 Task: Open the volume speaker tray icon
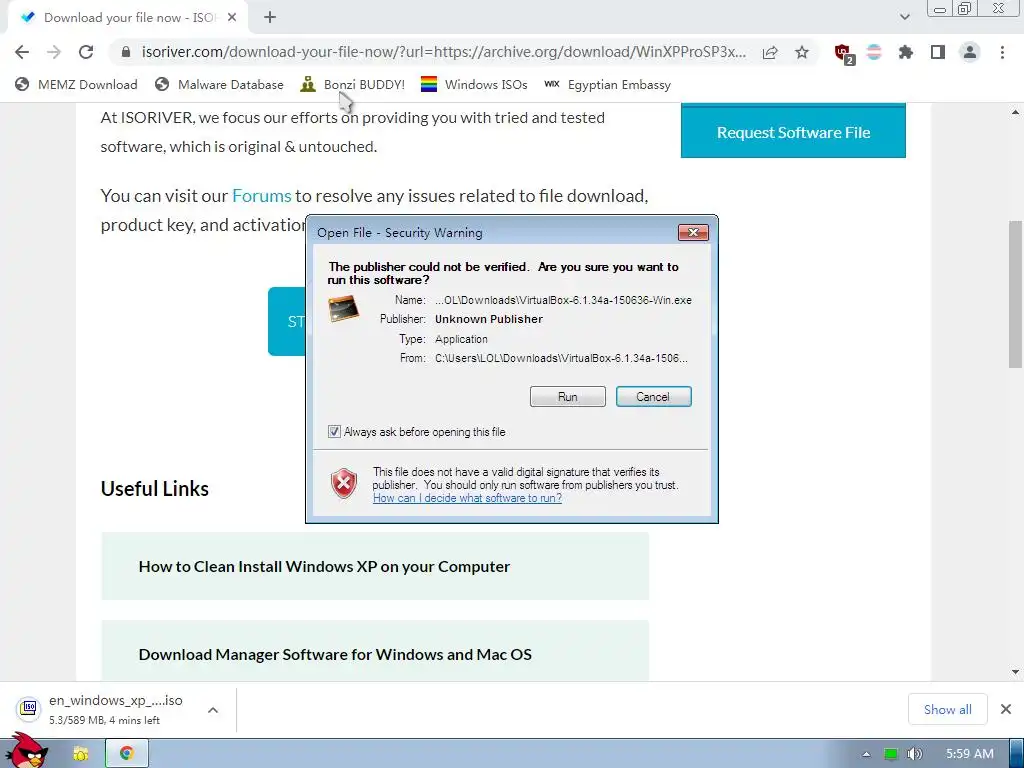point(914,754)
